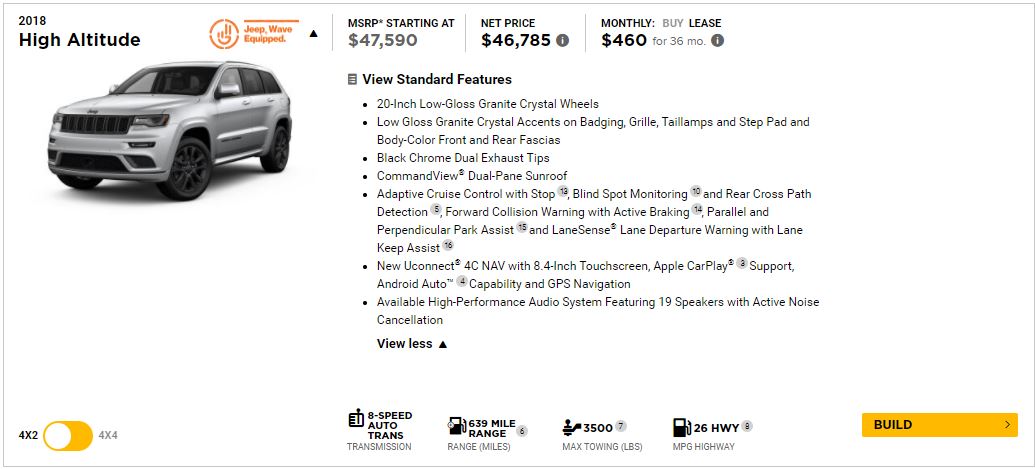
Task: Click the Jeep Wave Equipped badge icon
Action: click(x=224, y=34)
